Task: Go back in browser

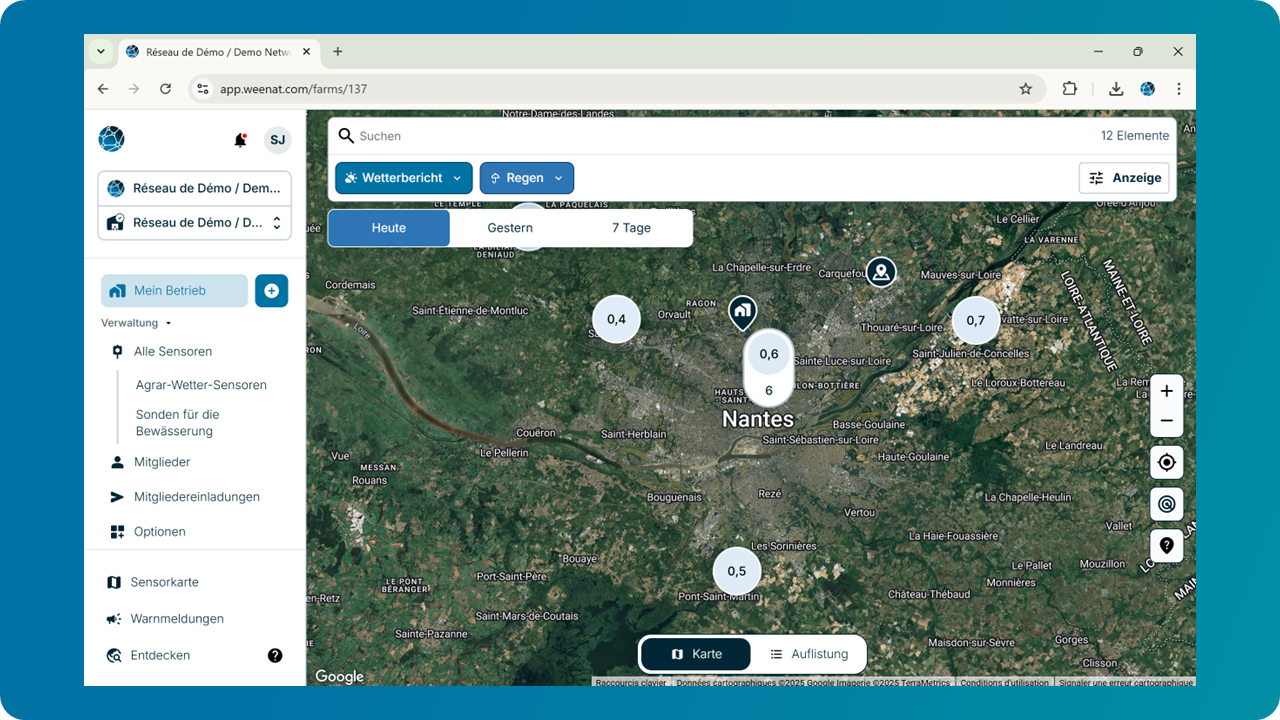Action: (x=103, y=89)
